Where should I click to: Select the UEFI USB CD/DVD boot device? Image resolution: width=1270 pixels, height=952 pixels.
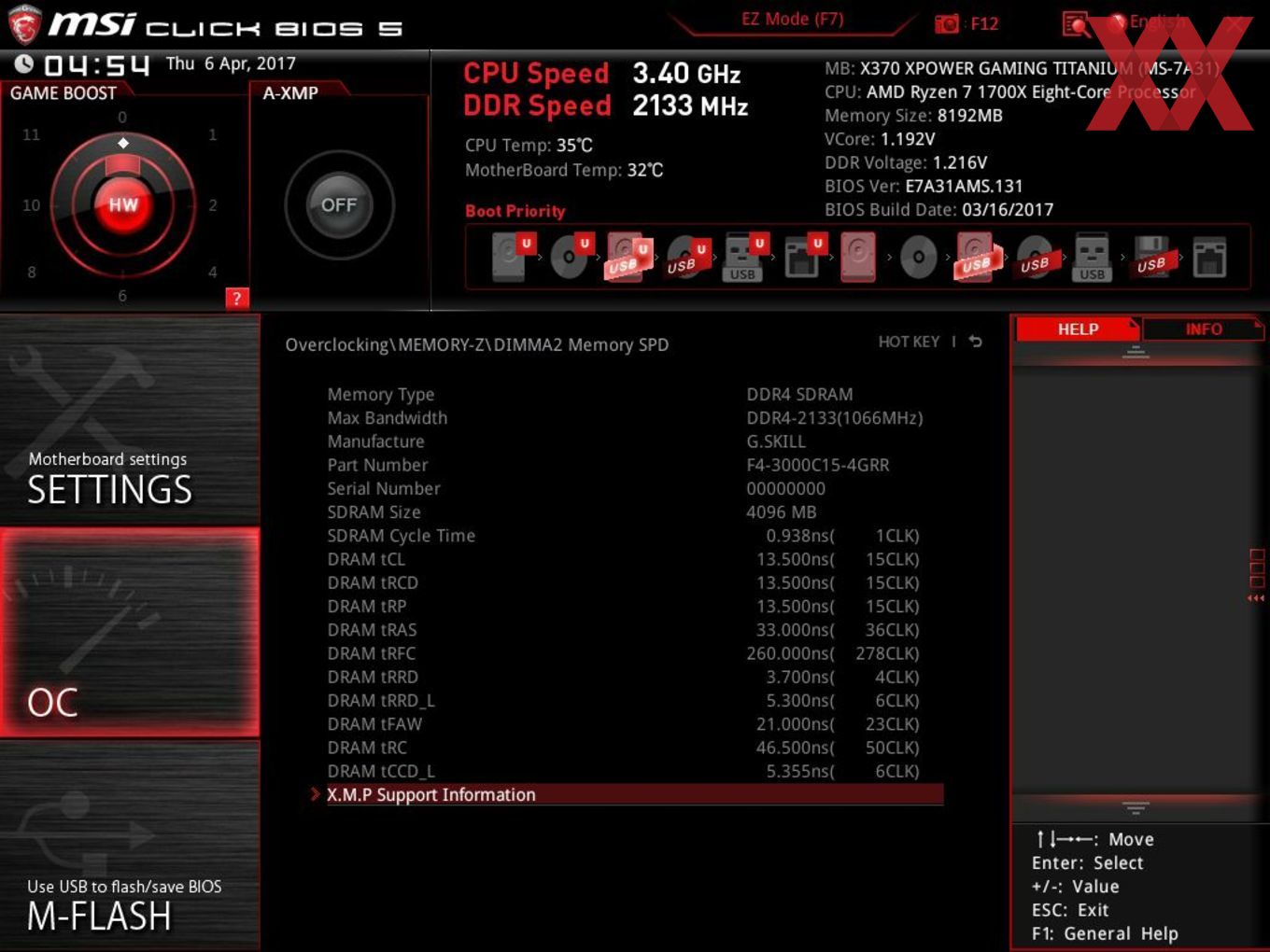pos(686,259)
